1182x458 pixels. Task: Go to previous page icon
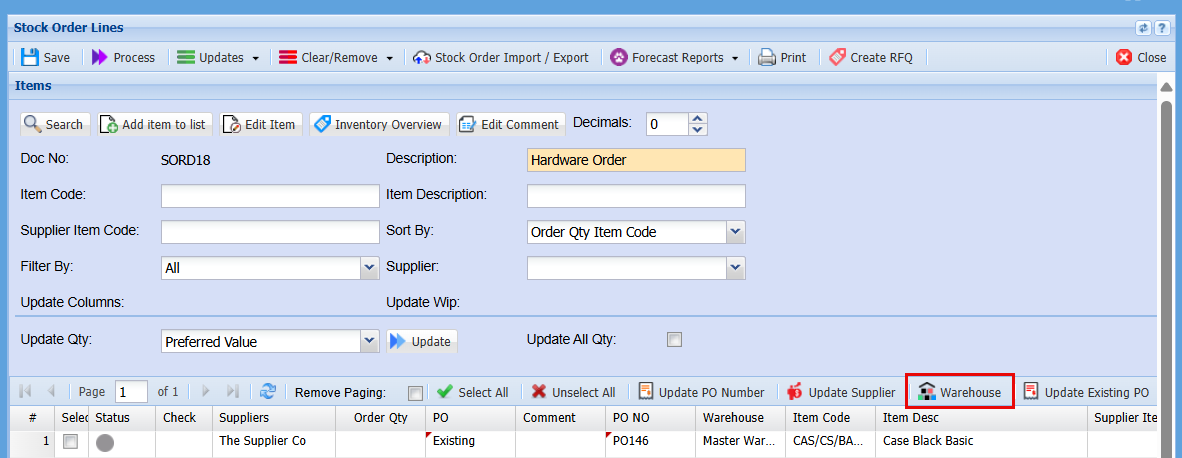pos(51,392)
